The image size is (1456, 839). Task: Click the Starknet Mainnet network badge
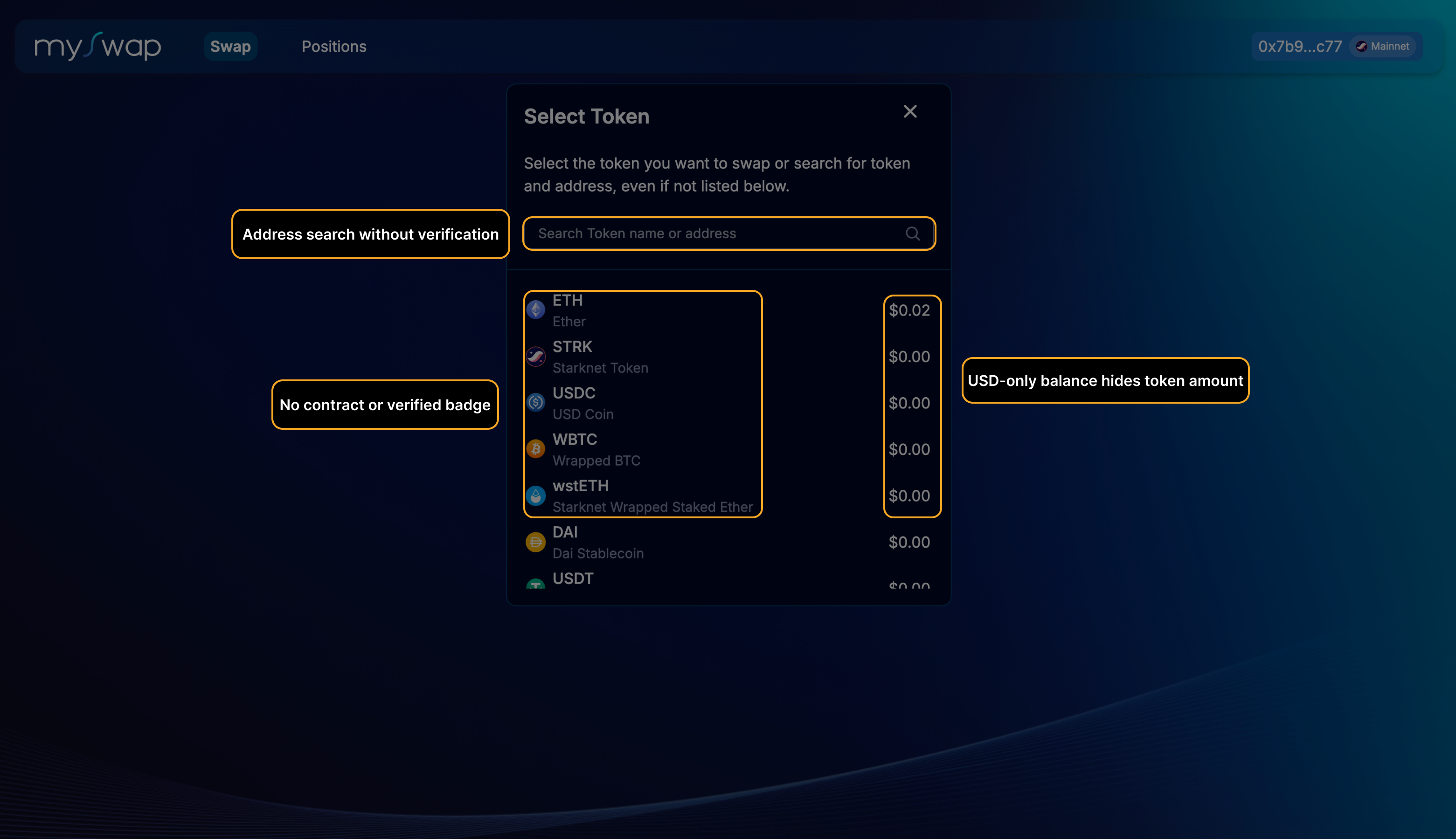click(x=1383, y=47)
